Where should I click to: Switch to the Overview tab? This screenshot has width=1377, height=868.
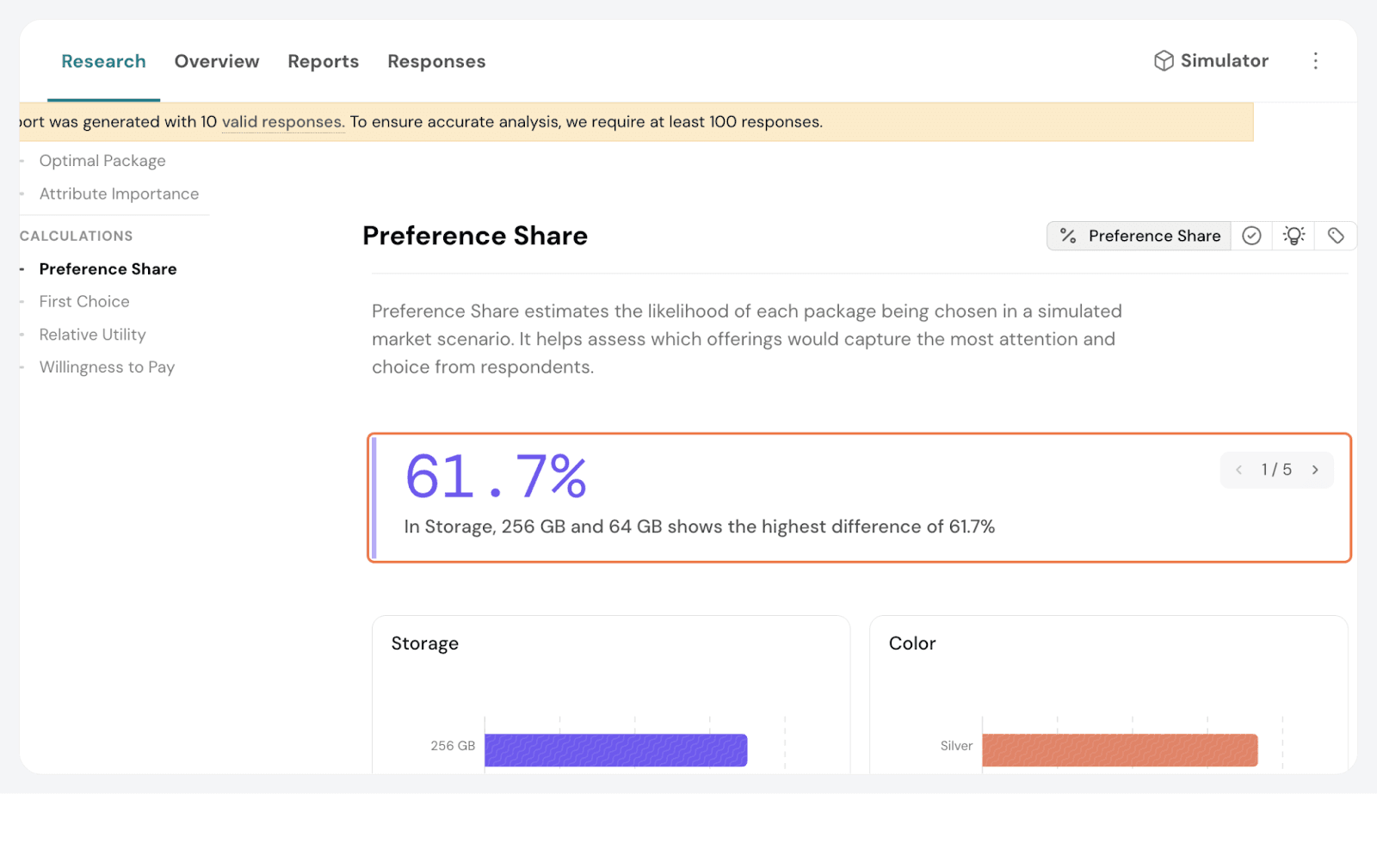[x=217, y=62]
